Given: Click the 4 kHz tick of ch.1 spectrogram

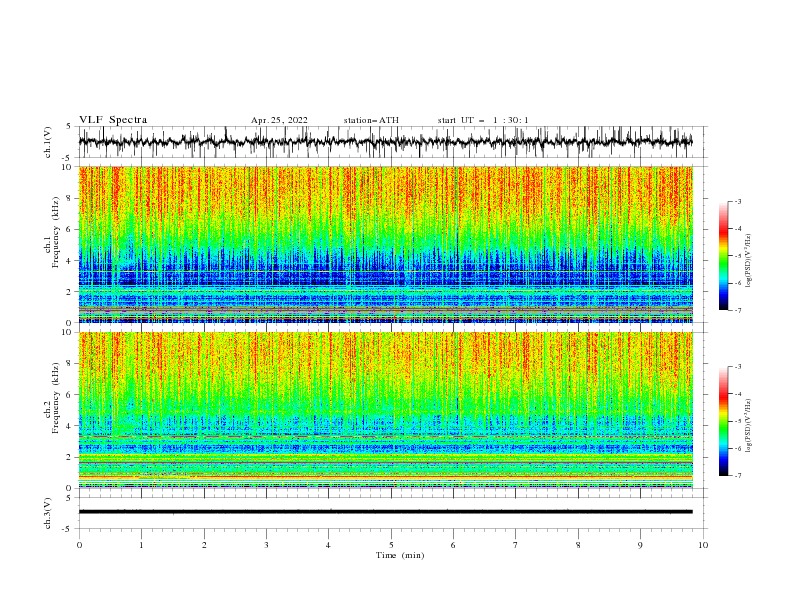Looking at the screenshot, I should tap(71, 261).
